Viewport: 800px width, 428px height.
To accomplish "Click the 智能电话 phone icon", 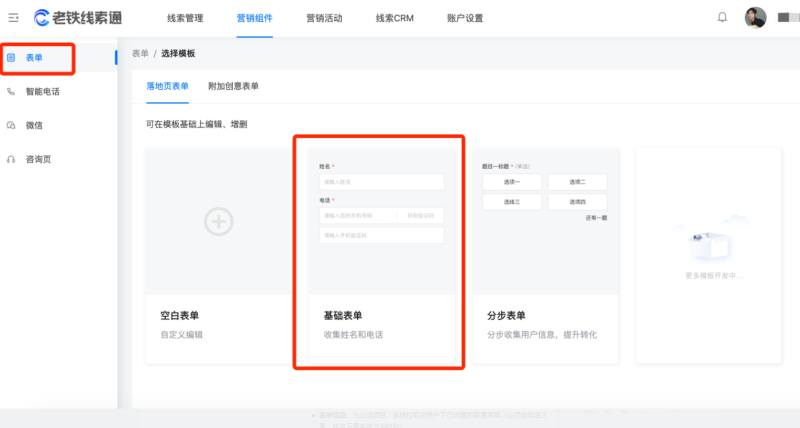I will [11, 92].
